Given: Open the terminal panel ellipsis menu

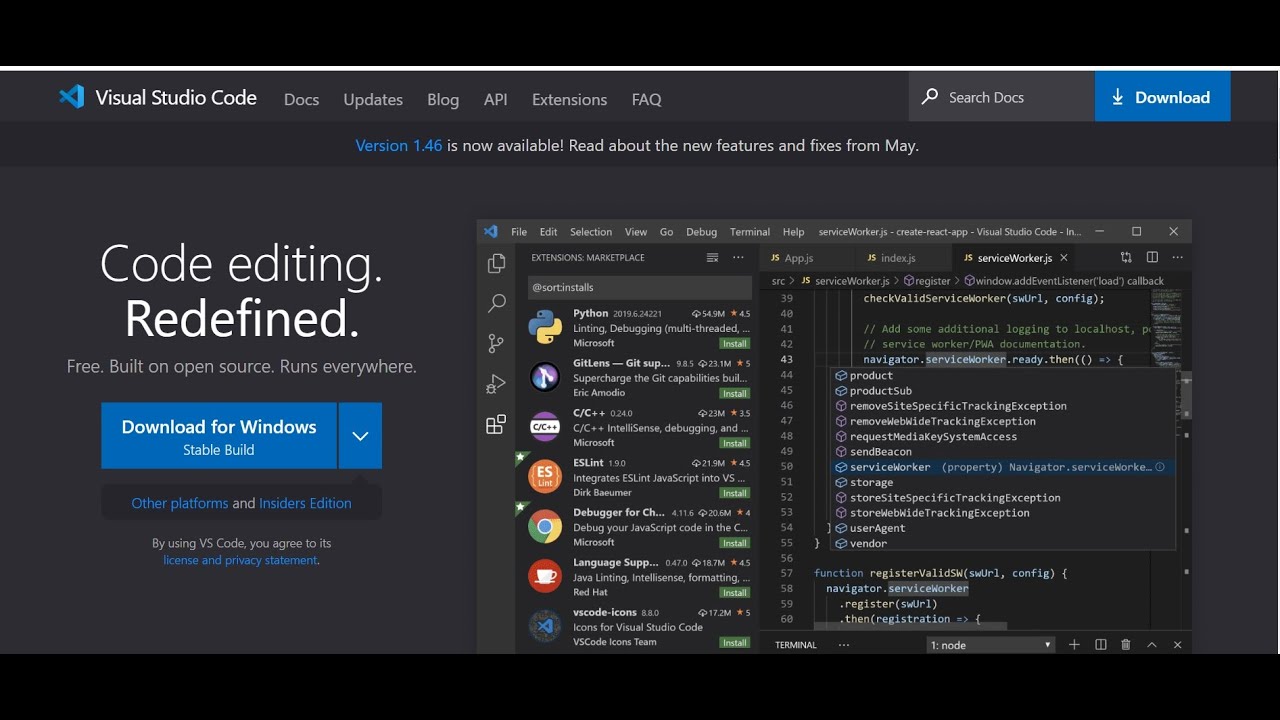Looking at the screenshot, I should 844,645.
